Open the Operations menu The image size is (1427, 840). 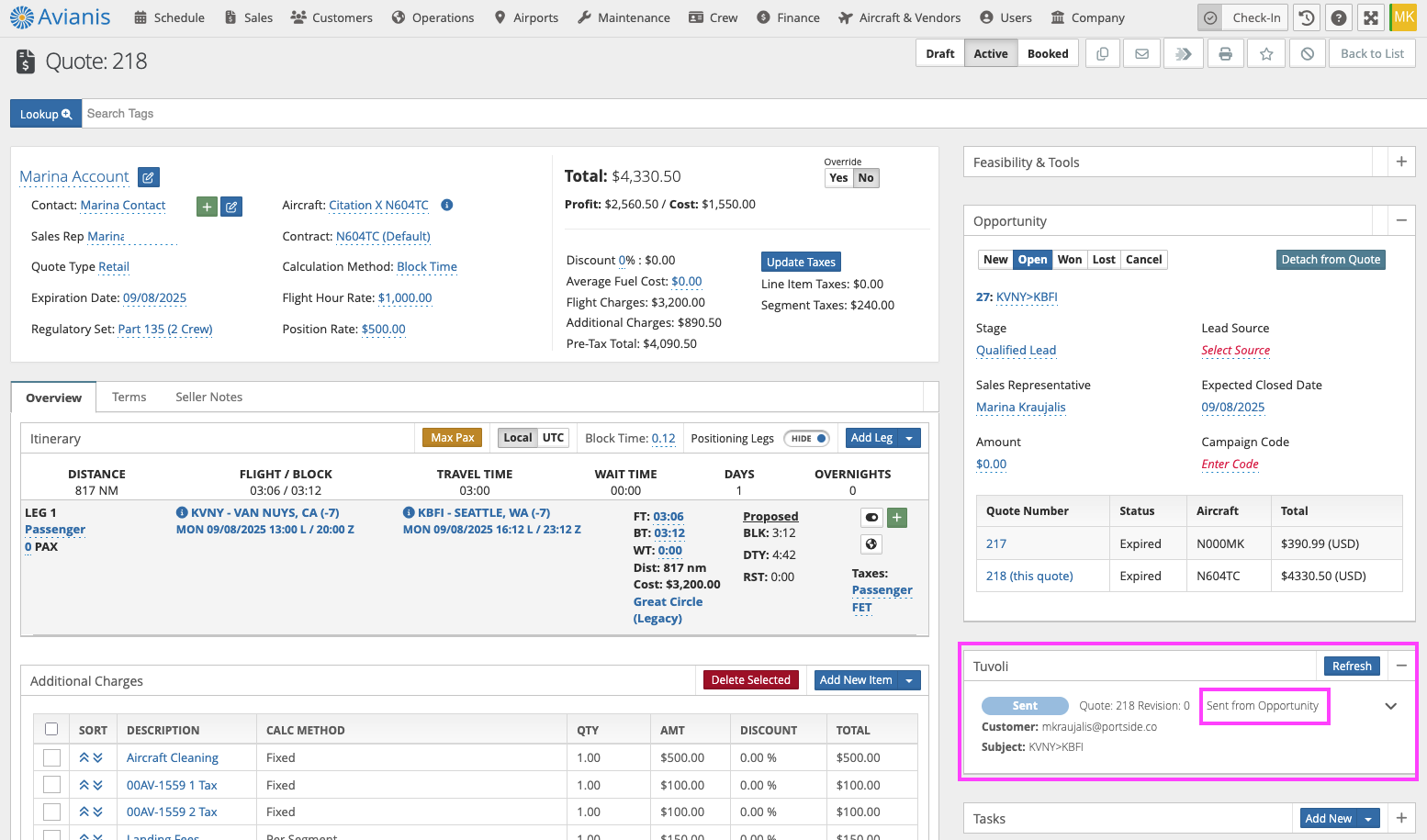(x=433, y=17)
